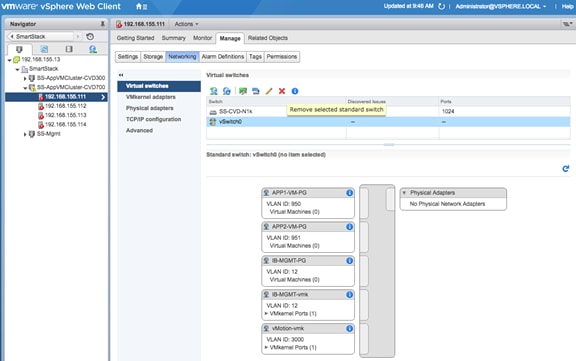
Task: Open info for the APP2-VM-PG port group
Action: [349, 227]
